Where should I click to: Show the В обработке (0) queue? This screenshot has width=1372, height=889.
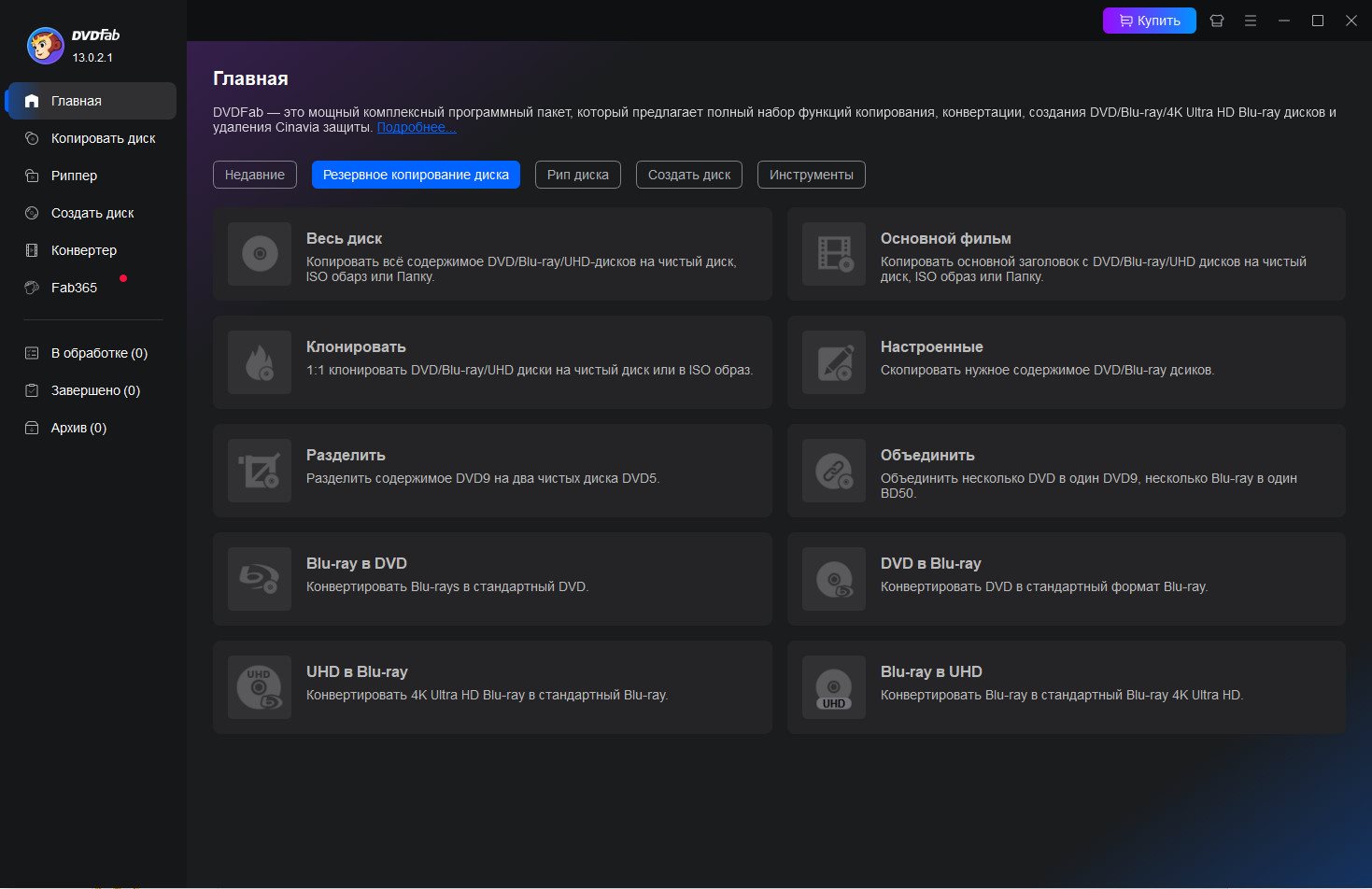pyautogui.click(x=99, y=353)
